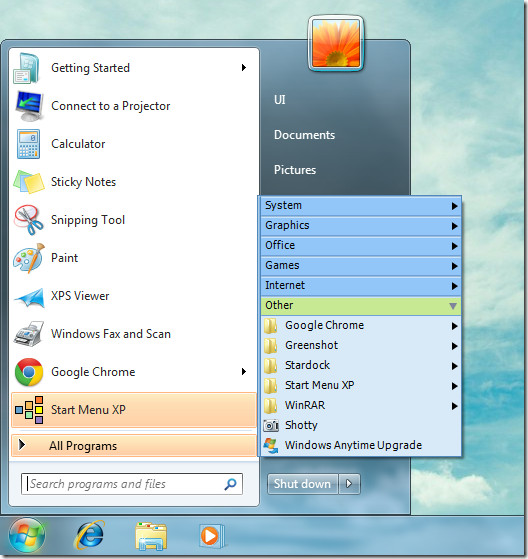
Task: Open Windows Media Player from the taskbar
Action: tap(211, 535)
